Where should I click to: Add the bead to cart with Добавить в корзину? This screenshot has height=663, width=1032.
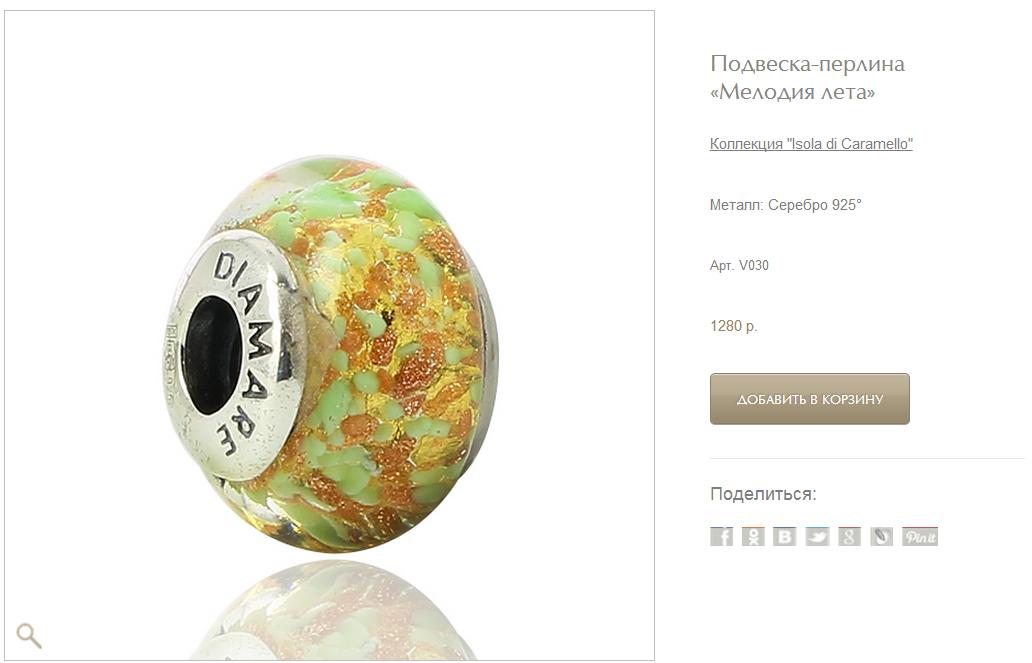[810, 399]
